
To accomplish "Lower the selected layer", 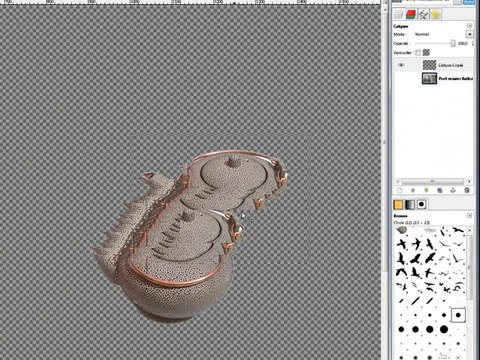I will tap(426, 190).
